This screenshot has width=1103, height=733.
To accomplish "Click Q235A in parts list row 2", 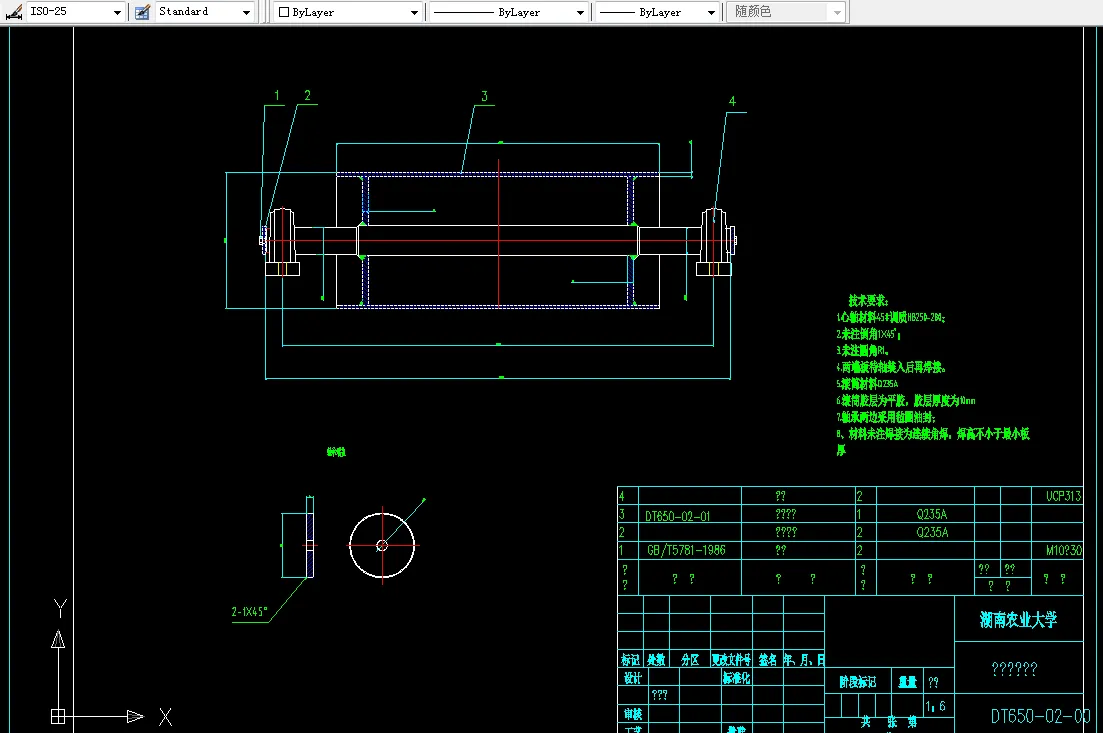I will click(932, 533).
